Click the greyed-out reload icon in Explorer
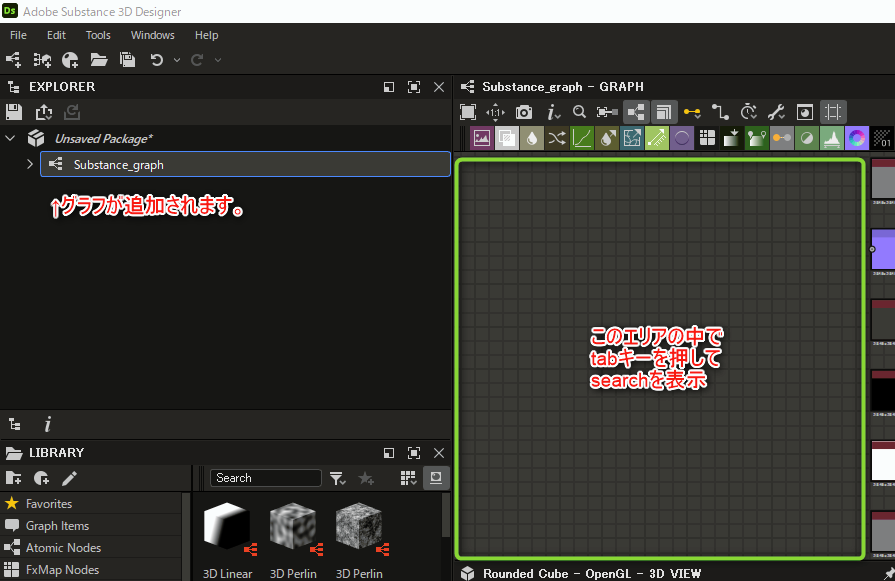This screenshot has width=895, height=581. pos(72,112)
